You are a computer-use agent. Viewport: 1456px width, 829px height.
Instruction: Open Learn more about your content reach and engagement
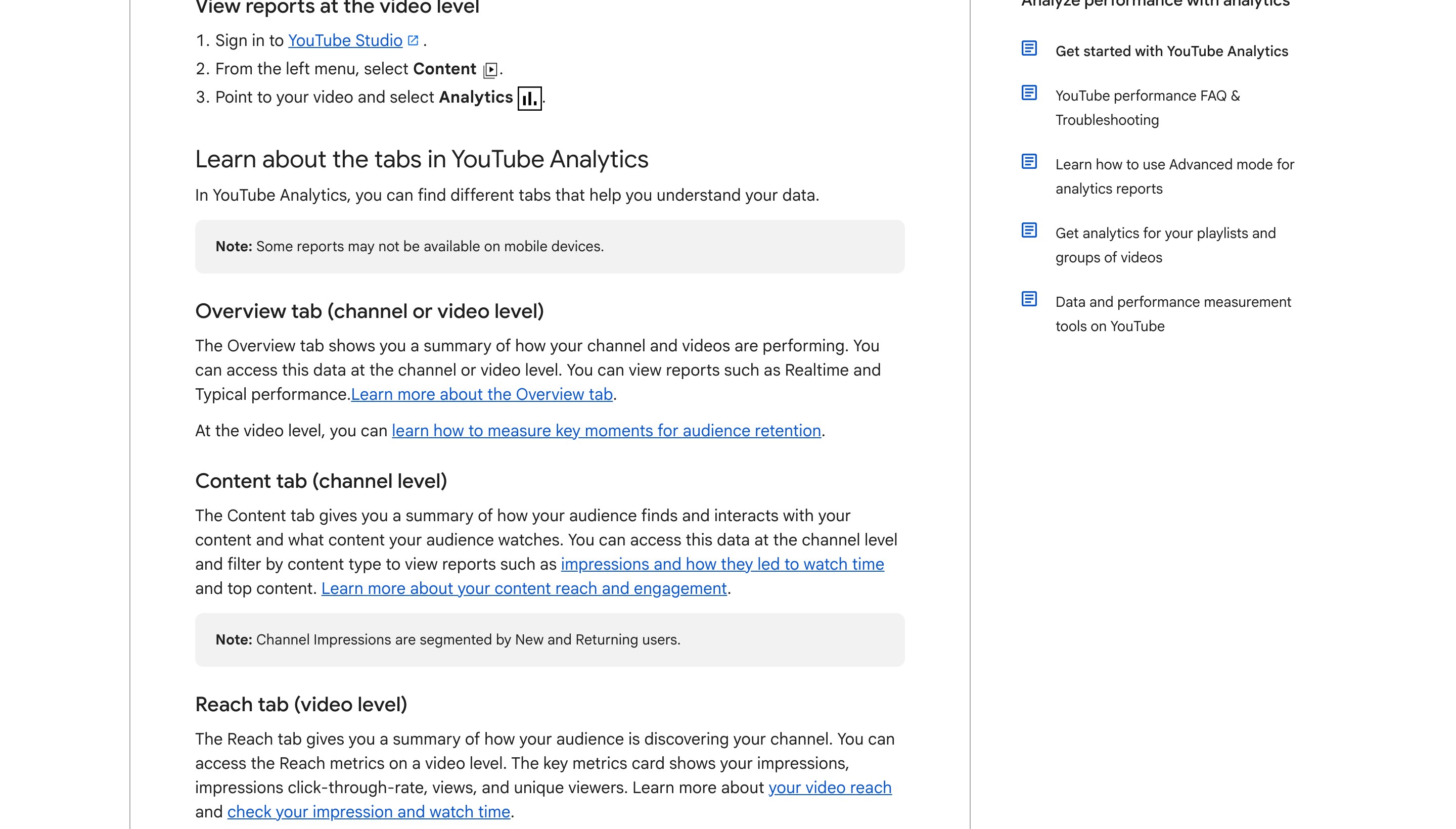pyautogui.click(x=524, y=588)
